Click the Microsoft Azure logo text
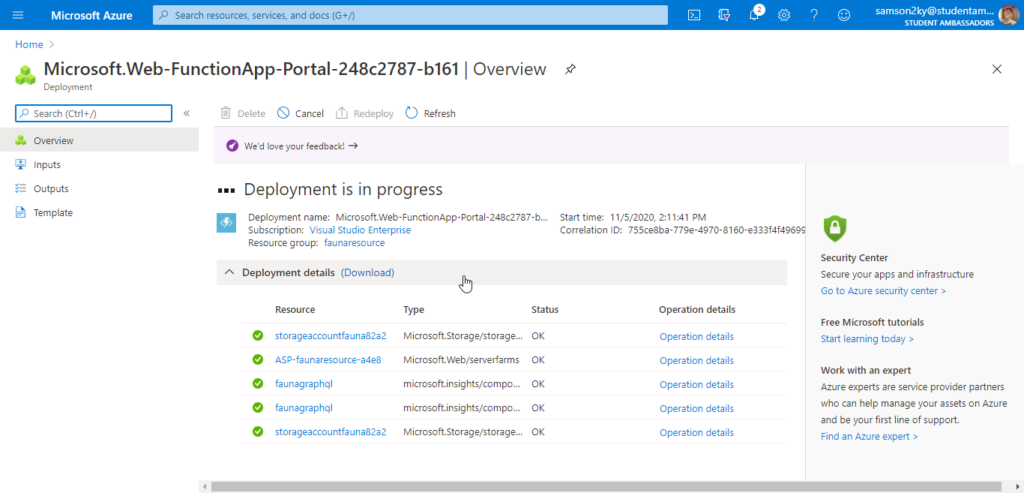The height and width of the screenshot is (493, 1024). [x=89, y=15]
